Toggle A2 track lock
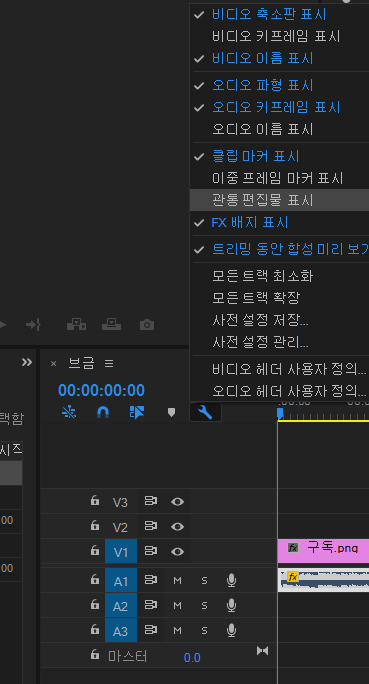The width and height of the screenshot is (369, 684). coord(95,604)
